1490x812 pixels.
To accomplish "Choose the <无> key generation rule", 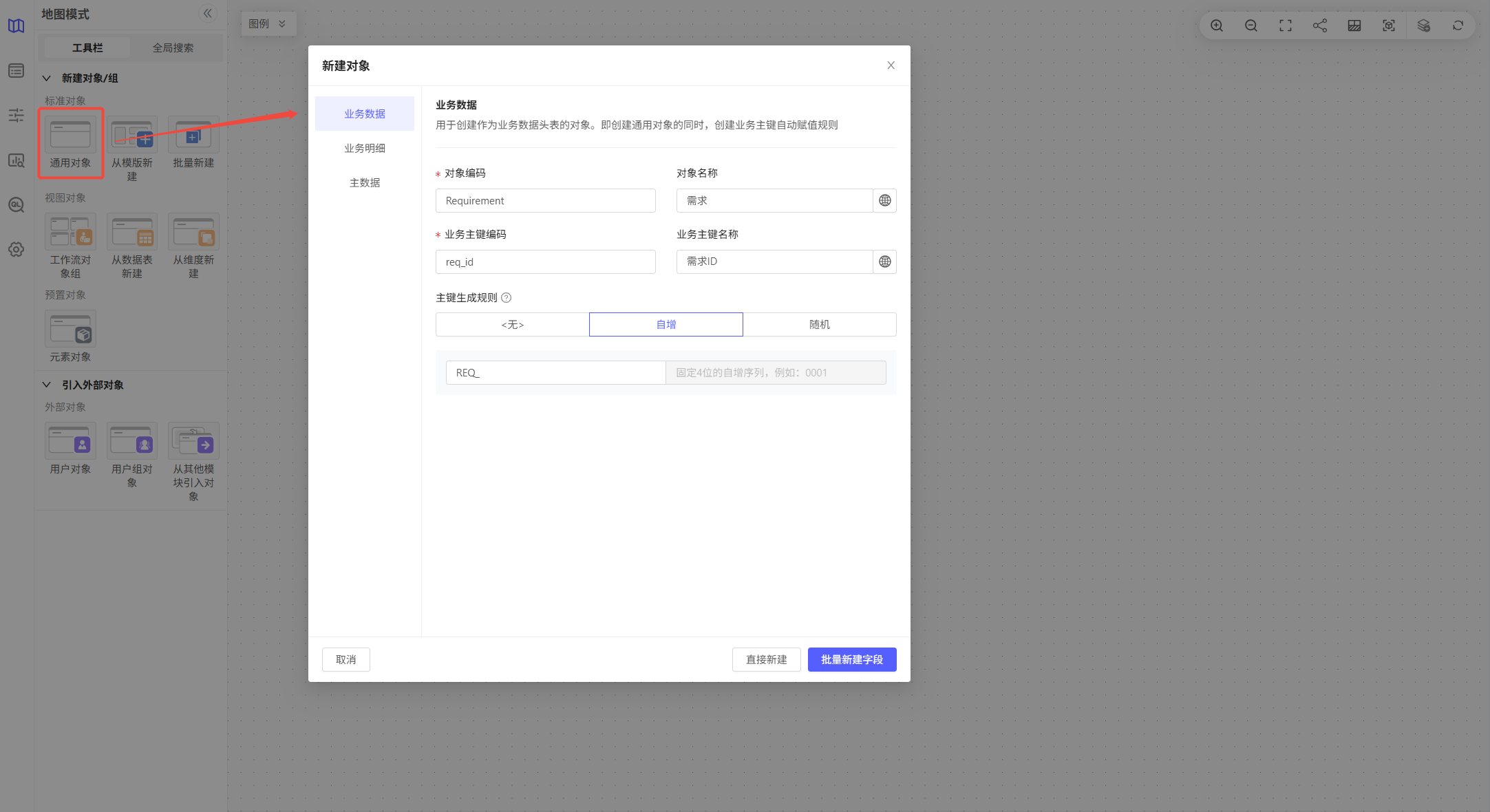I will click(x=513, y=325).
